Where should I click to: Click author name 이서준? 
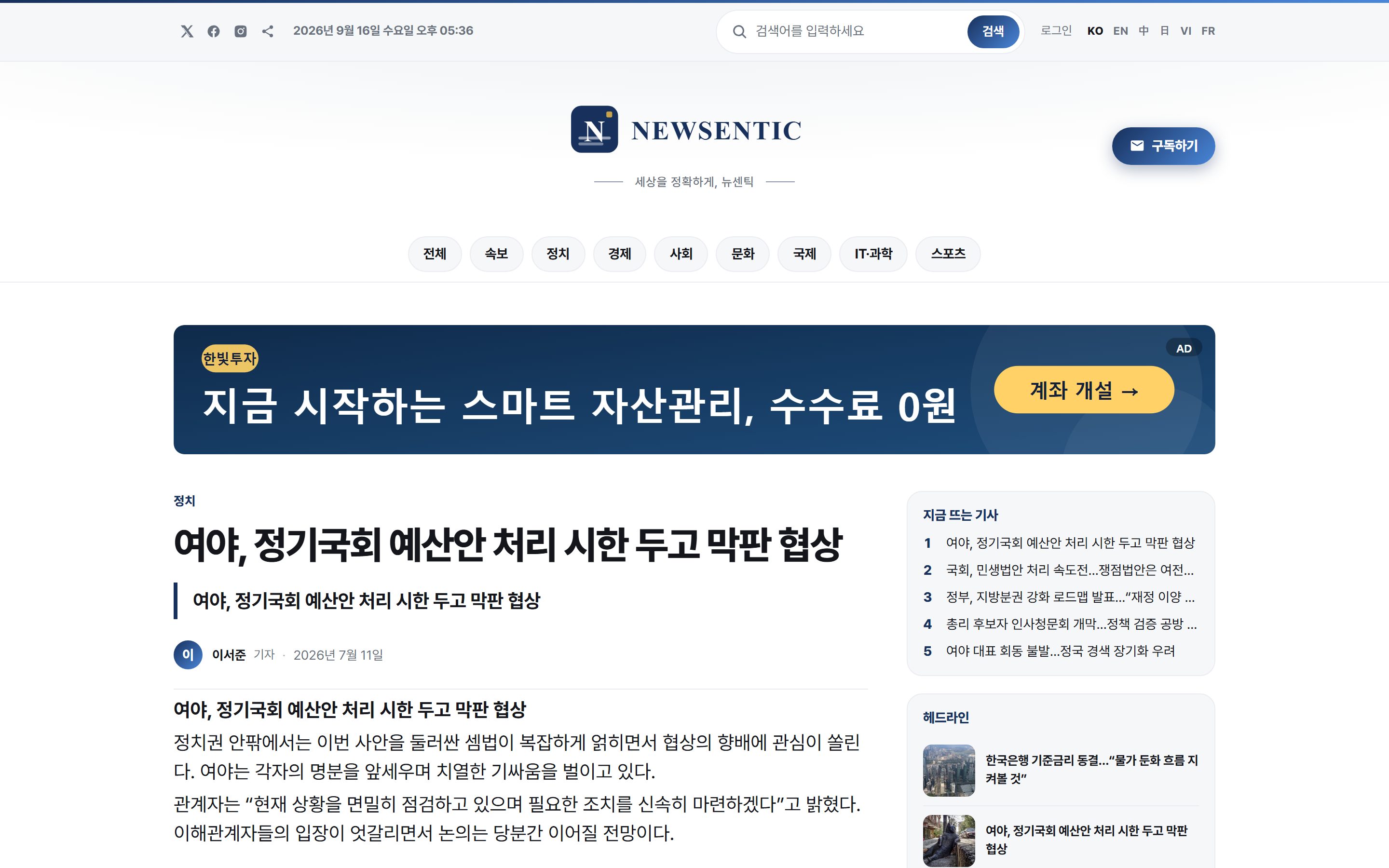[229, 654]
